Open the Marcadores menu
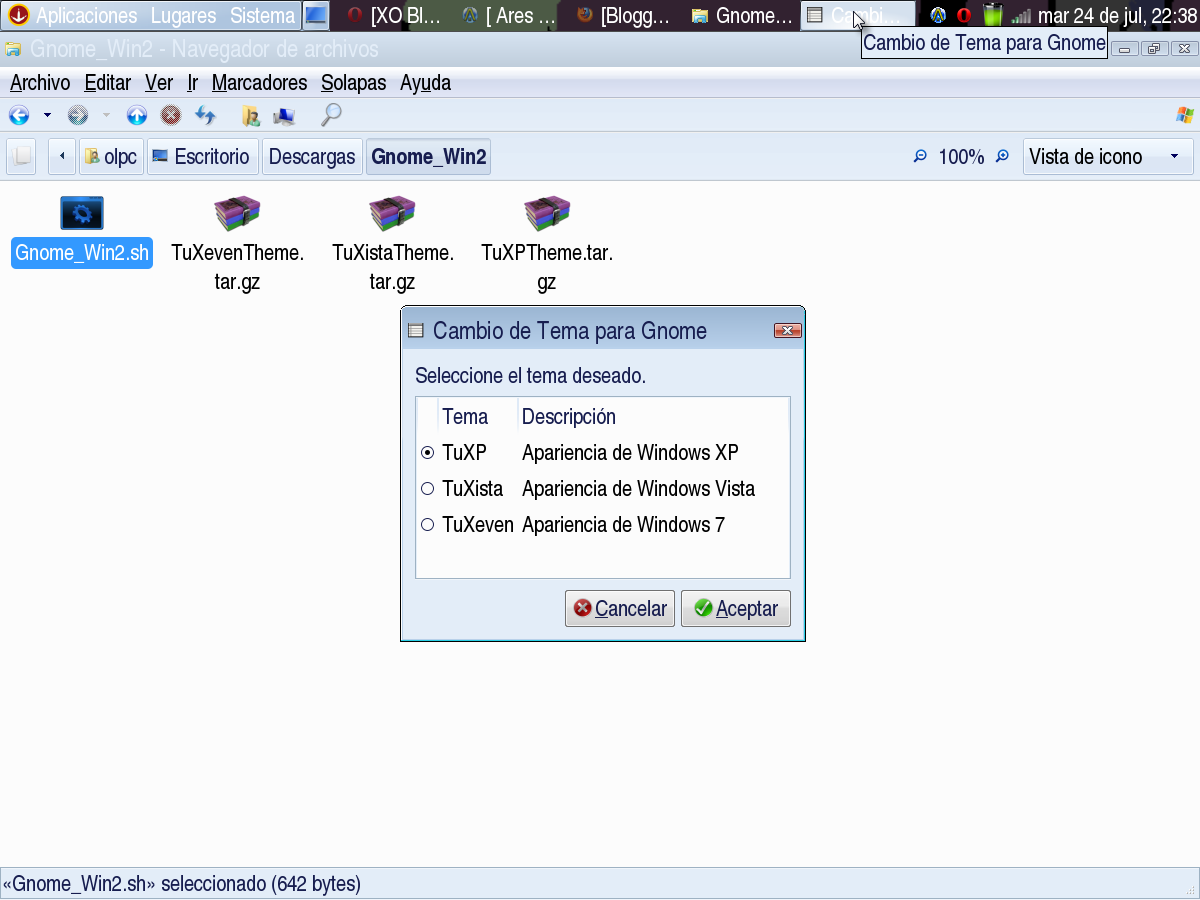1200x900 pixels. point(259,83)
